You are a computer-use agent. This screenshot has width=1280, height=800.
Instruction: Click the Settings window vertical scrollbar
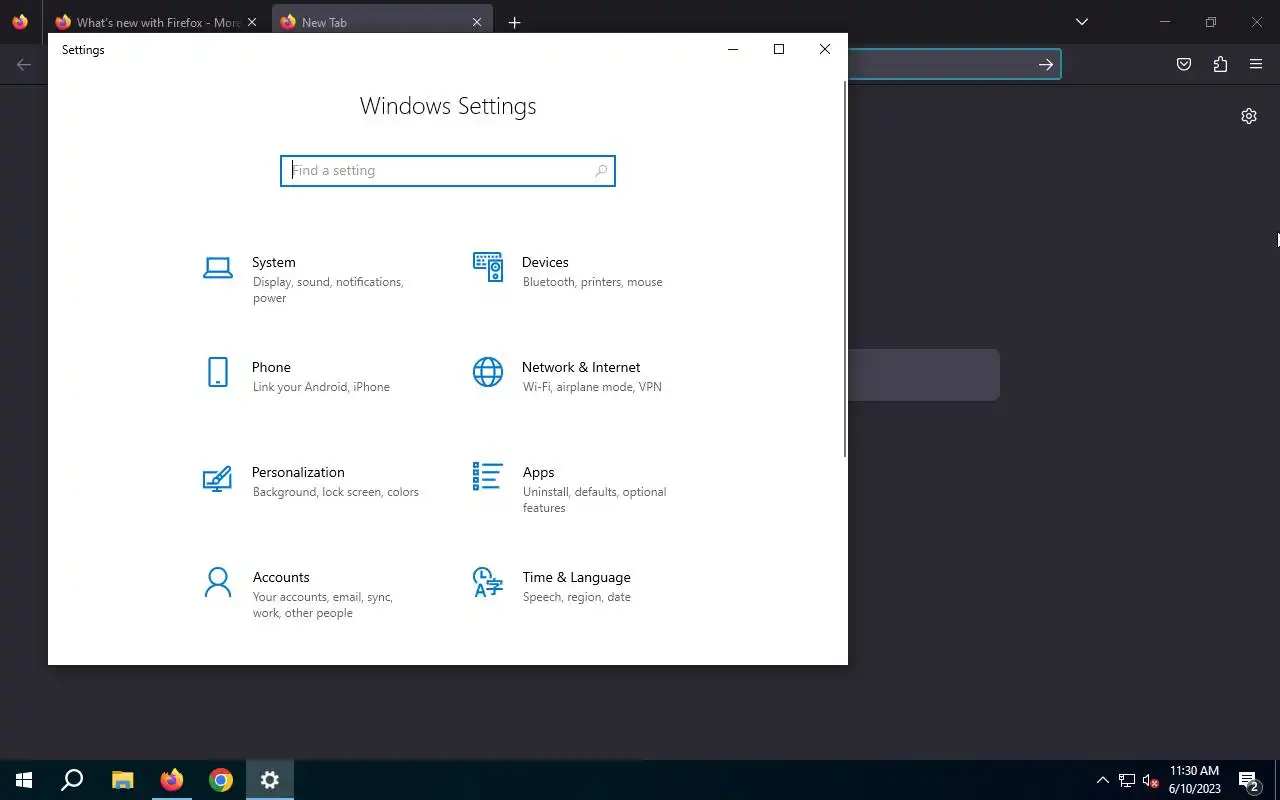845,270
